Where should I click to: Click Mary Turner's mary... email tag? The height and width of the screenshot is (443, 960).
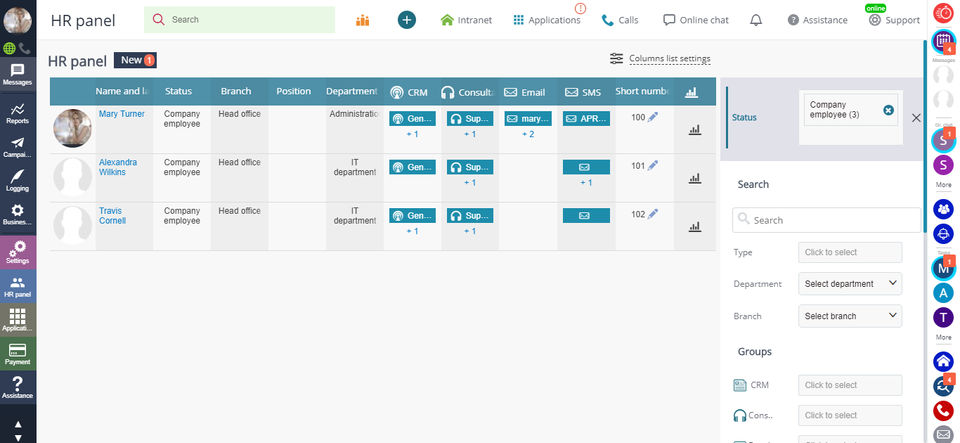(x=528, y=119)
